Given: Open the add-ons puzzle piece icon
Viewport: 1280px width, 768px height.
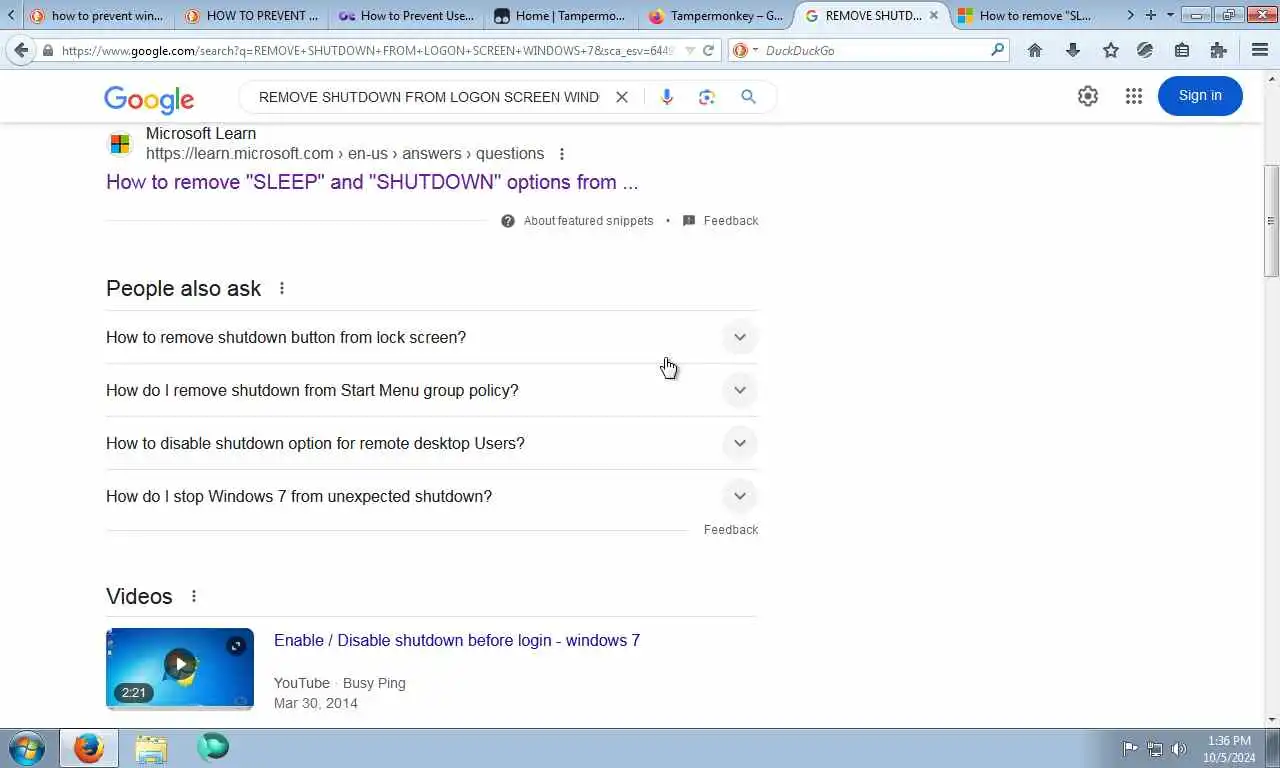Looking at the screenshot, I should (1218, 50).
